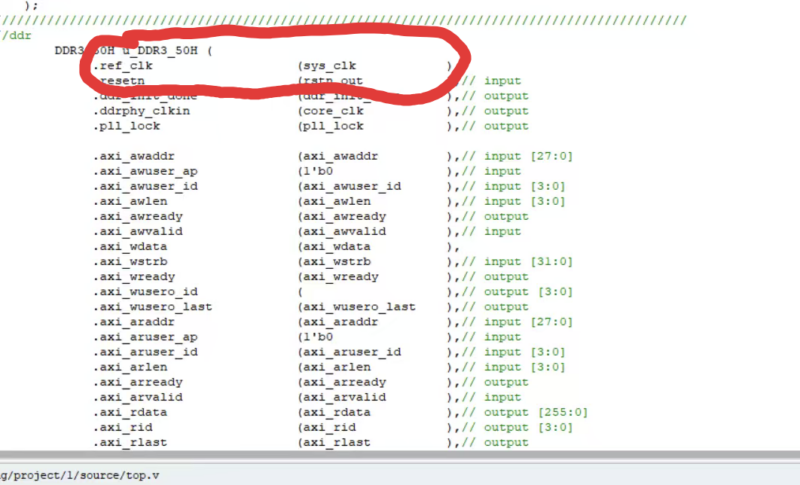
Task: Click inside empty parentheses of .axi_wusero_id
Action: click(370, 292)
